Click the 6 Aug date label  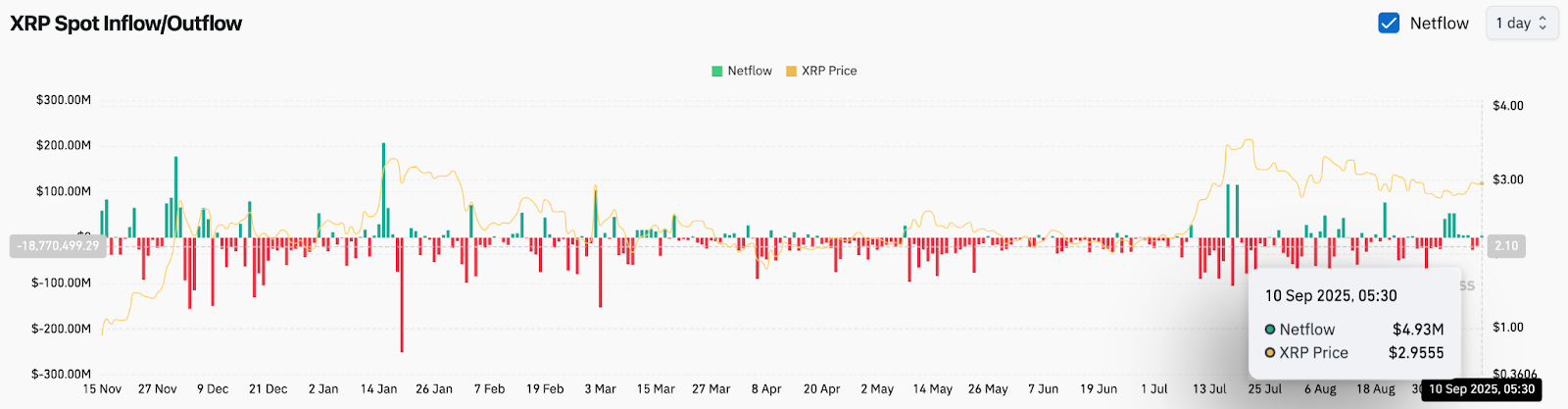(1320, 389)
